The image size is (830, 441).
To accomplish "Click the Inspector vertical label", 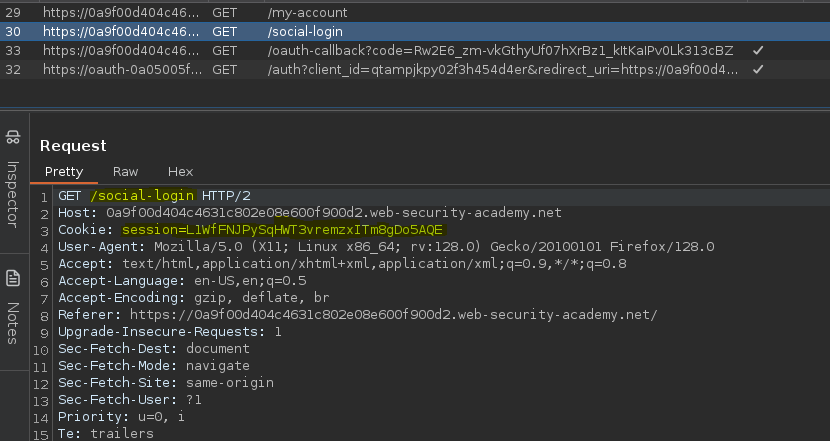I will pyautogui.click(x=13, y=194).
